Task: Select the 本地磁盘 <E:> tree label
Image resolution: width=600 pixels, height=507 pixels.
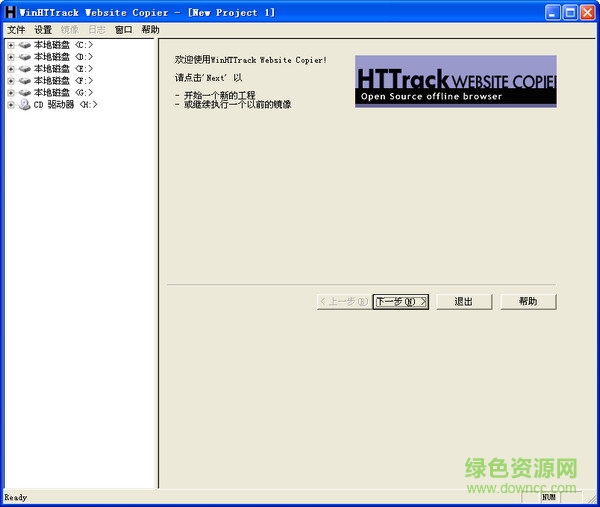Action: (x=64, y=69)
